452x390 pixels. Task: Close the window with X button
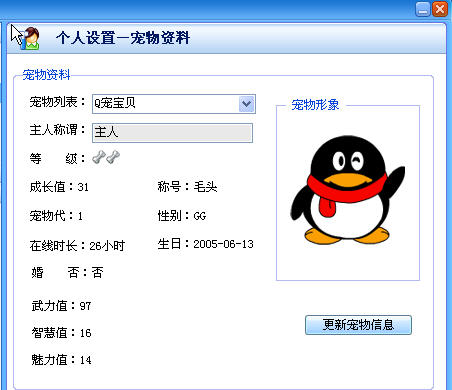point(440,9)
